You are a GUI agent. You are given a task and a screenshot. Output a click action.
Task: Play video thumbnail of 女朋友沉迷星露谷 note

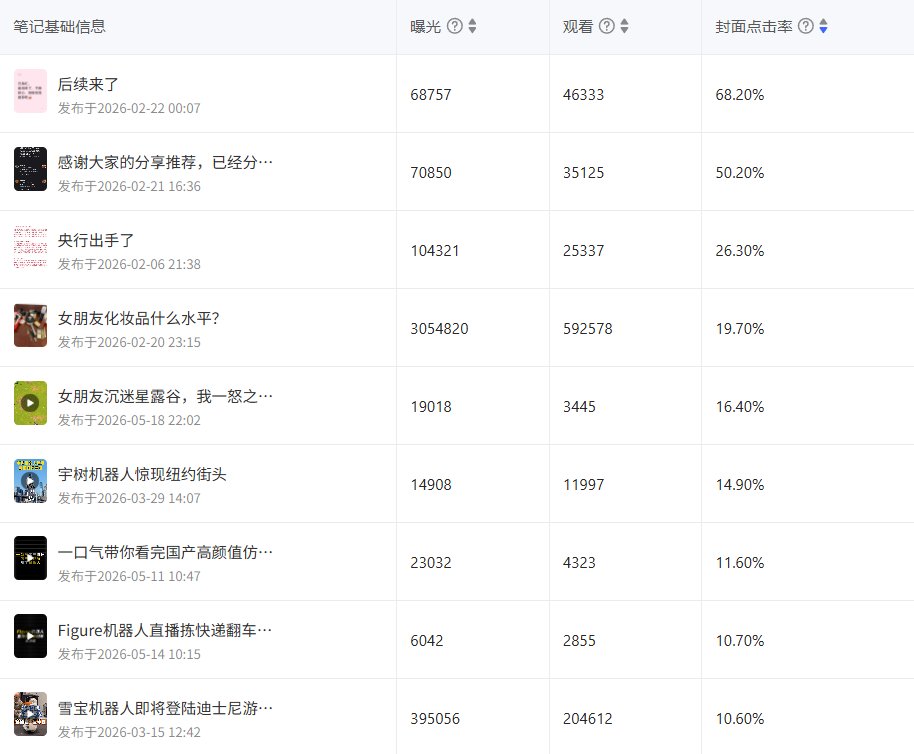click(30, 403)
